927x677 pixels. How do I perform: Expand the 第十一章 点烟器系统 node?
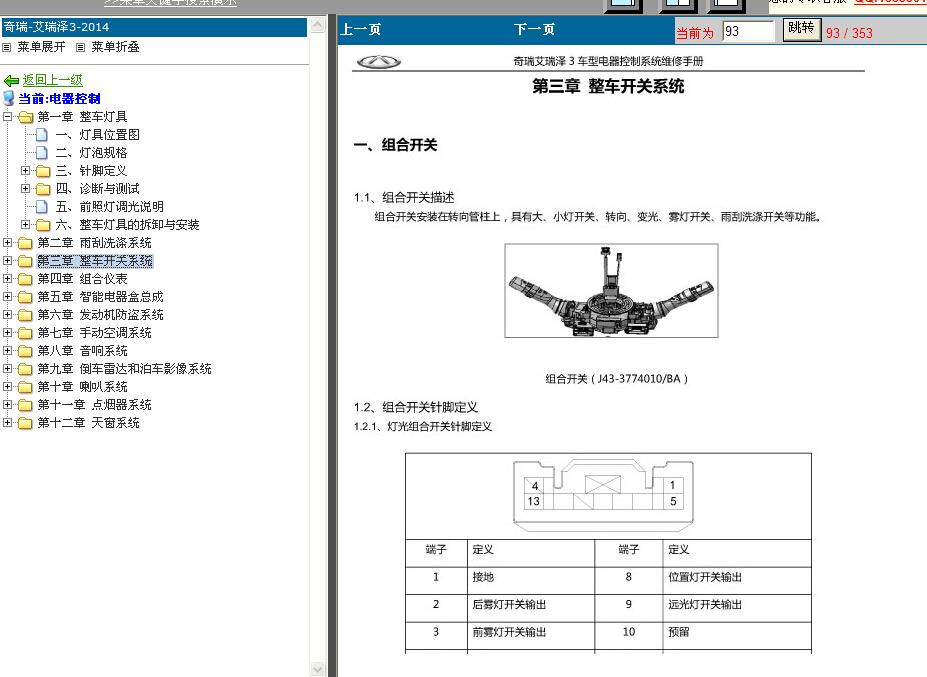[x=7, y=404]
